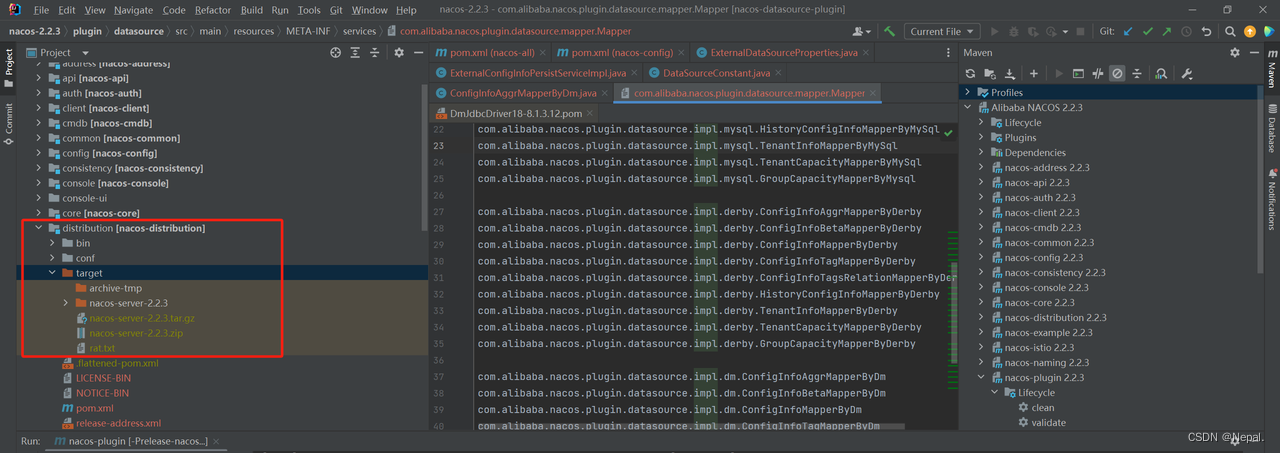
Task: Click the Build project hammer icon
Action: (x=889, y=31)
